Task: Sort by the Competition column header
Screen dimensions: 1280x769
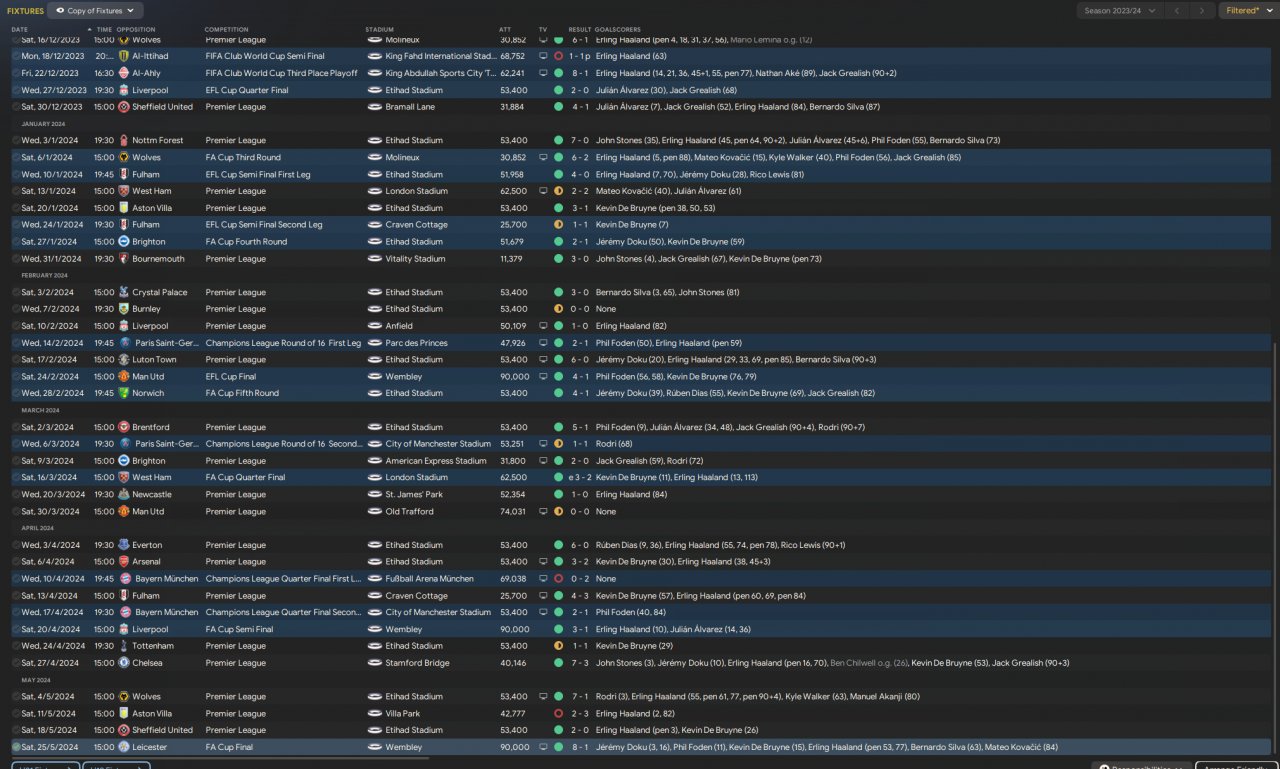Action: (x=227, y=30)
